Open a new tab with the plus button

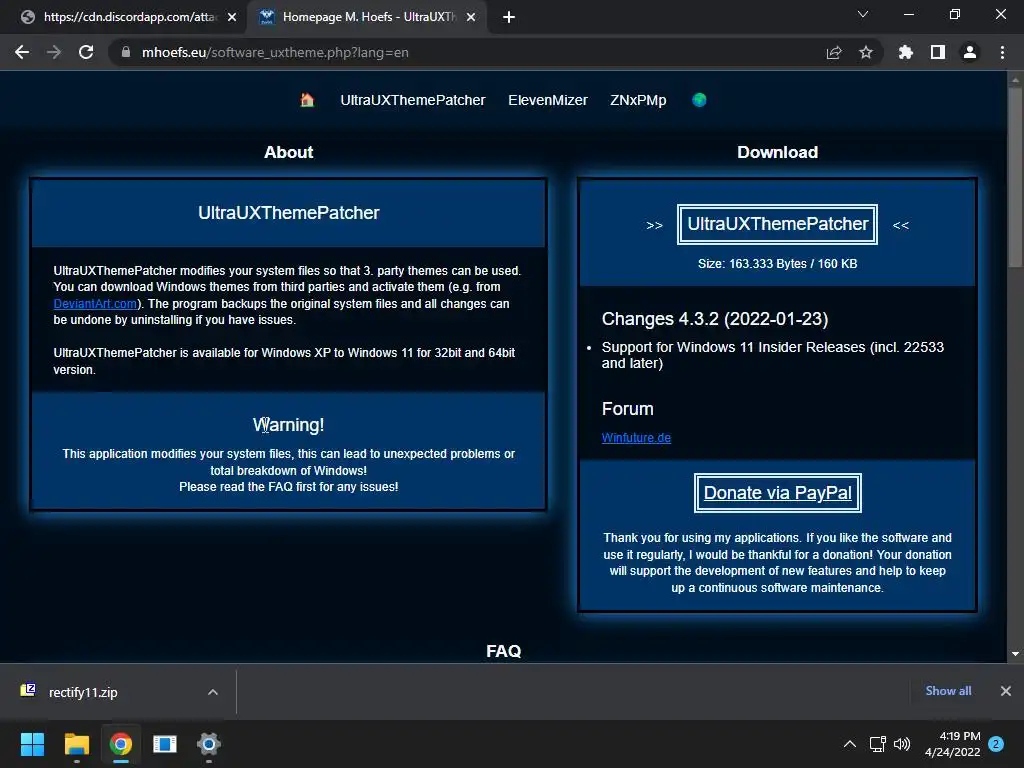[x=509, y=17]
